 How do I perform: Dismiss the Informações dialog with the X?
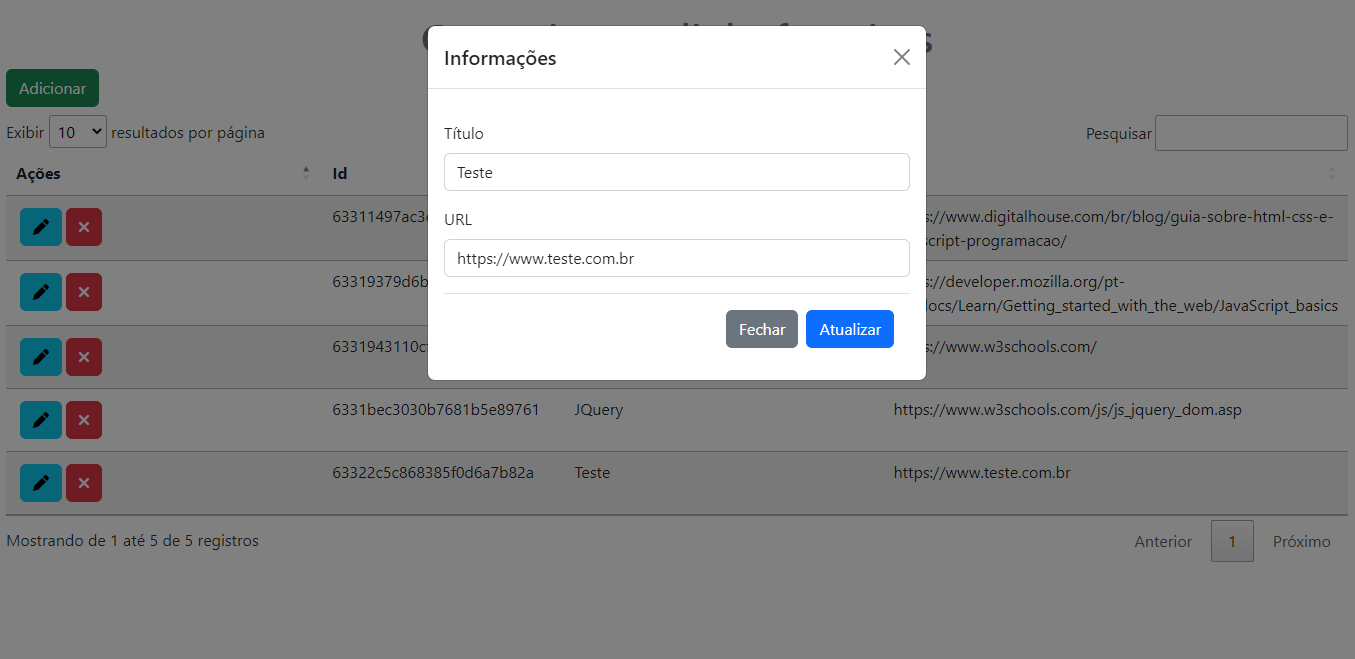point(901,57)
